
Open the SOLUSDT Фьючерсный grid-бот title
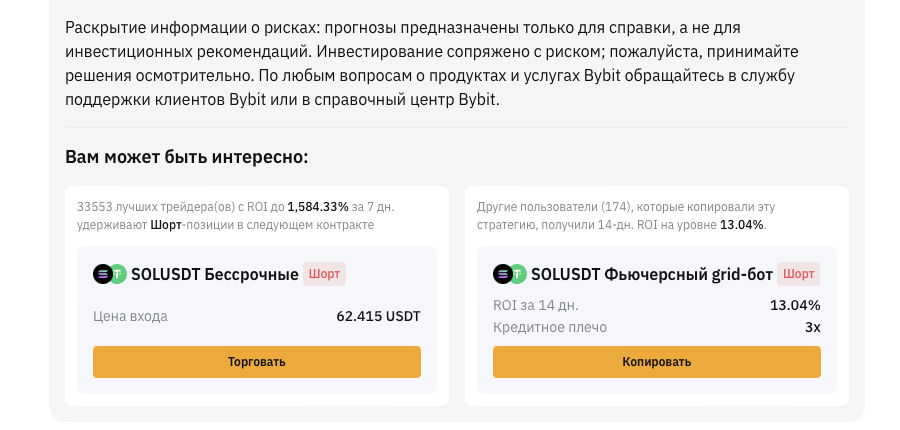(651, 274)
